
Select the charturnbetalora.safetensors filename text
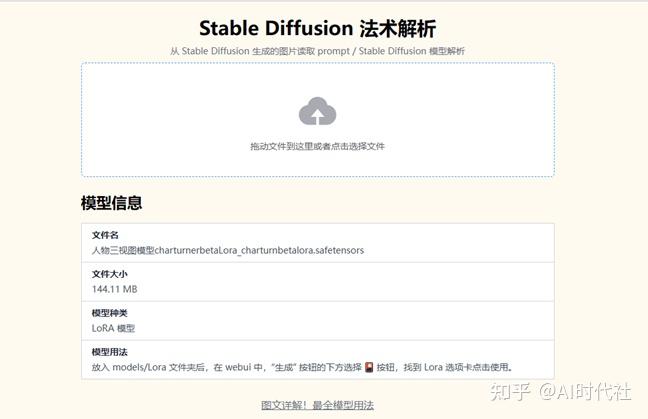point(302,250)
